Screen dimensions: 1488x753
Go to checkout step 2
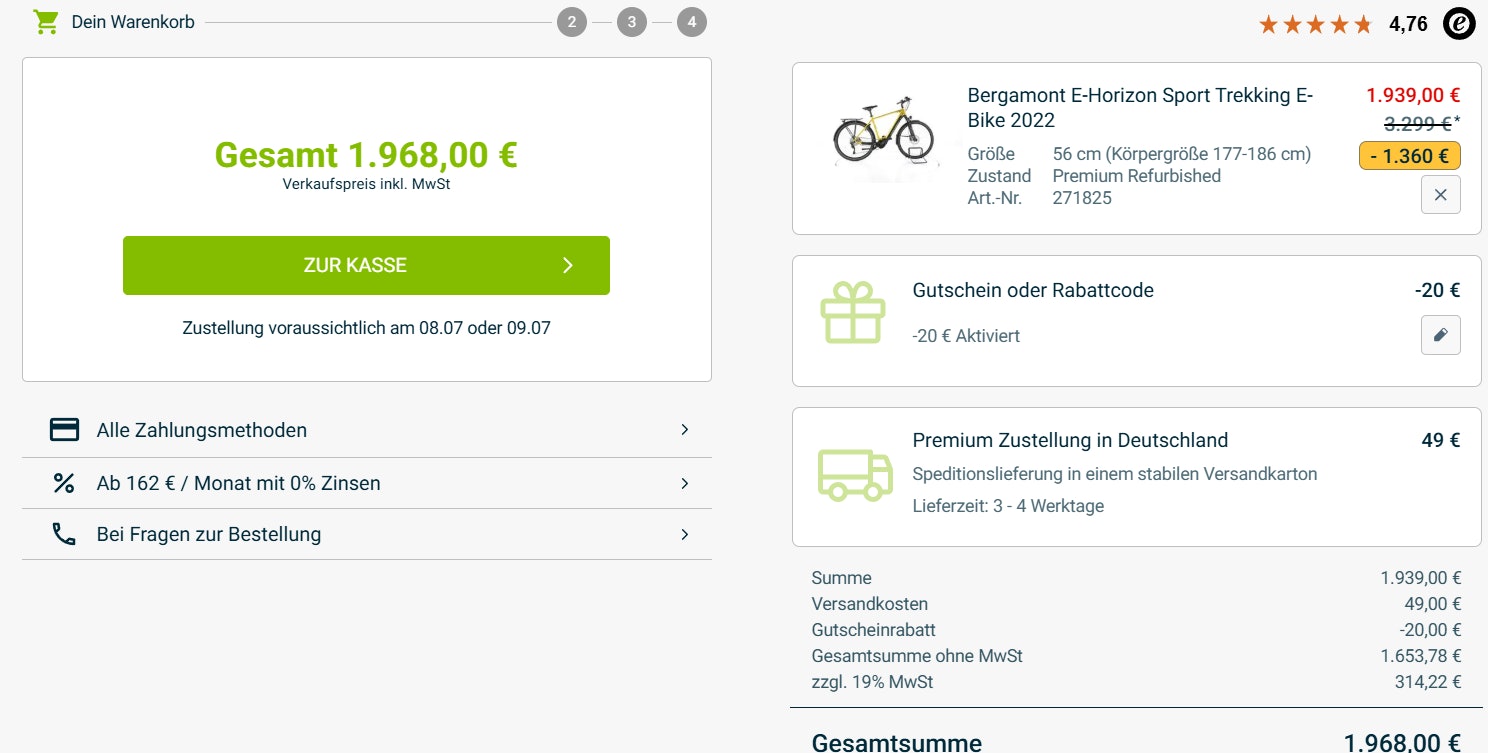coord(572,21)
